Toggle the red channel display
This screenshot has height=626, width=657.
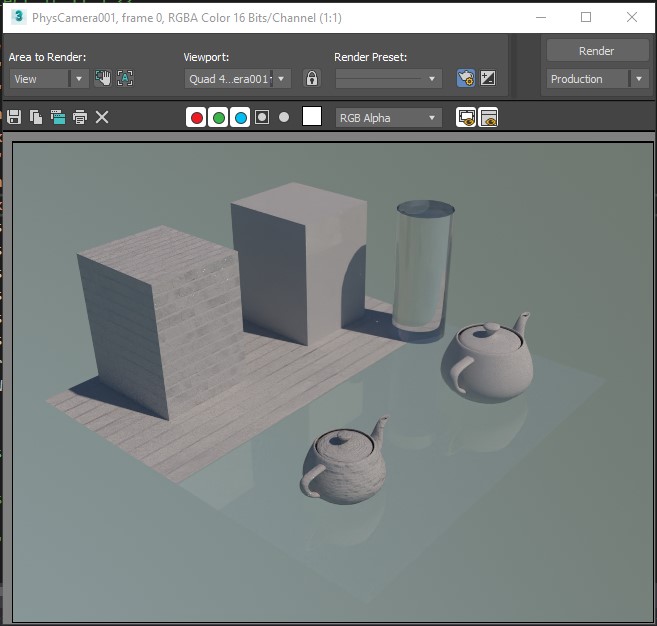tap(197, 117)
